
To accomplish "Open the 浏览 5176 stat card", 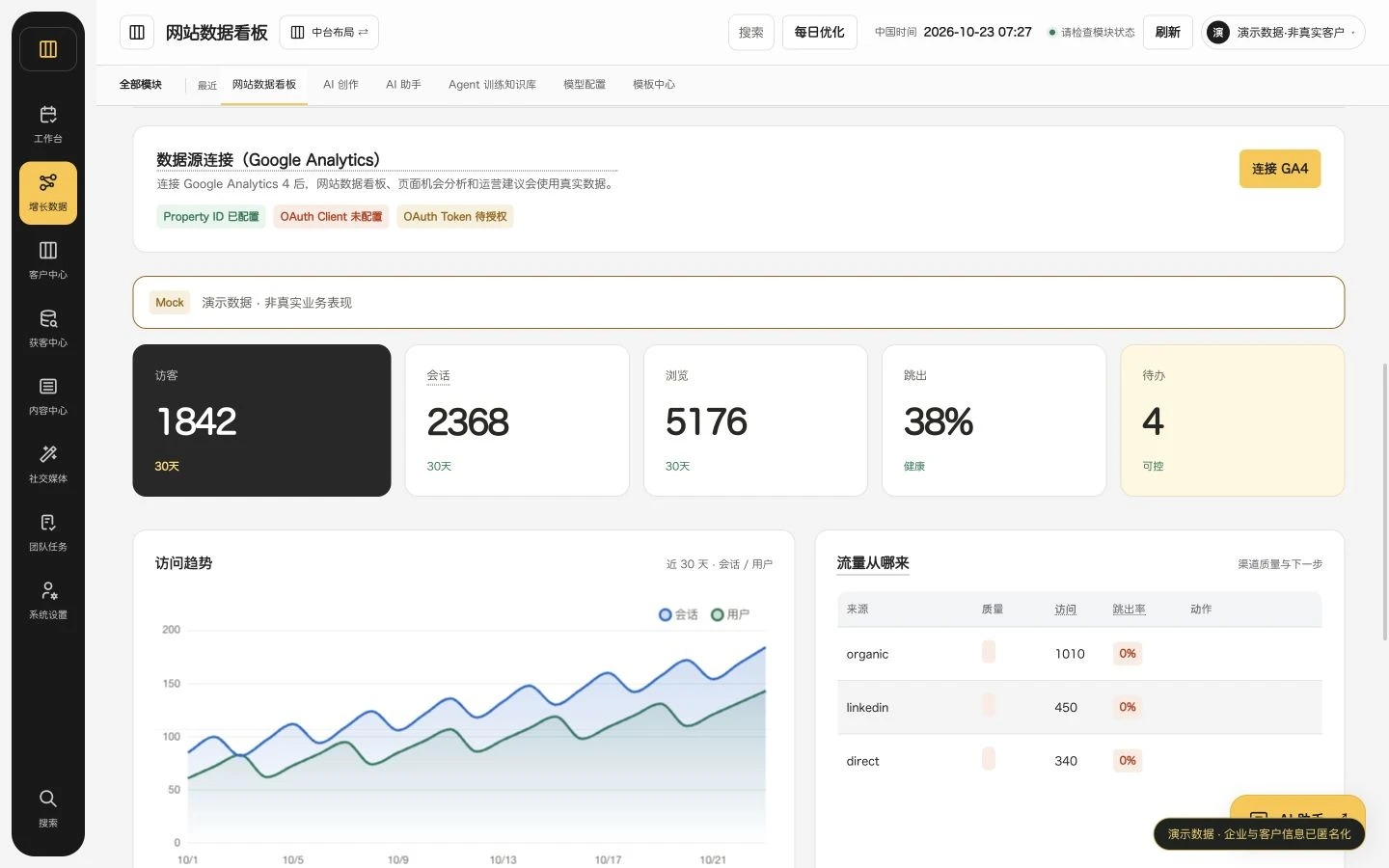I will (x=755, y=420).
